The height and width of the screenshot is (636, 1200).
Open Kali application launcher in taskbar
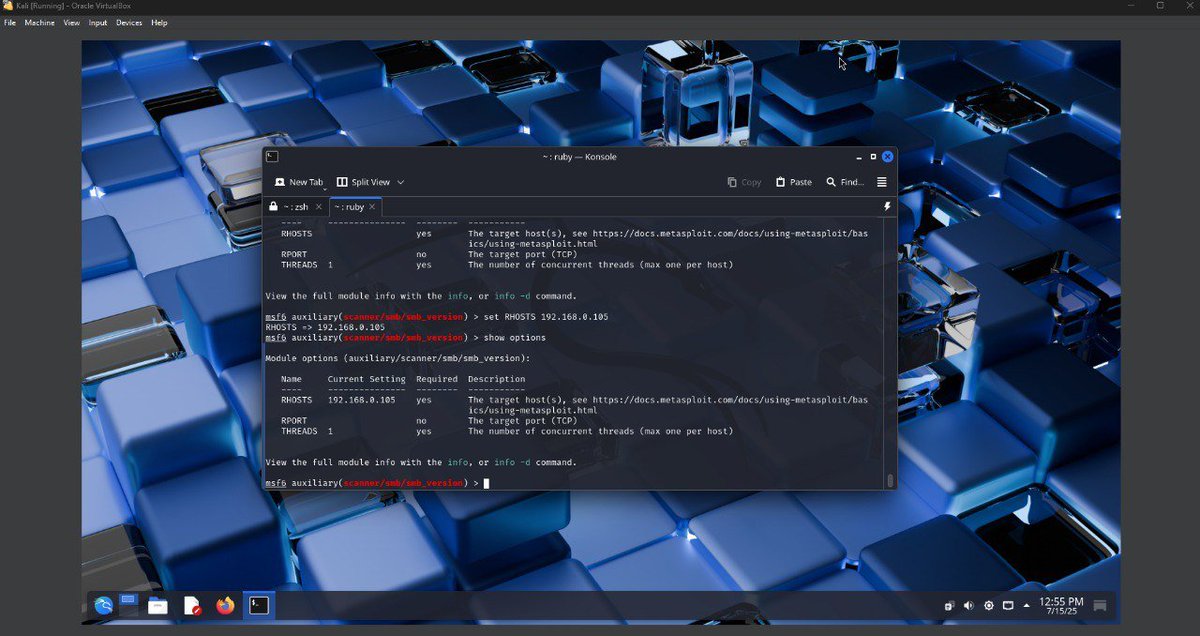pyautogui.click(x=103, y=605)
